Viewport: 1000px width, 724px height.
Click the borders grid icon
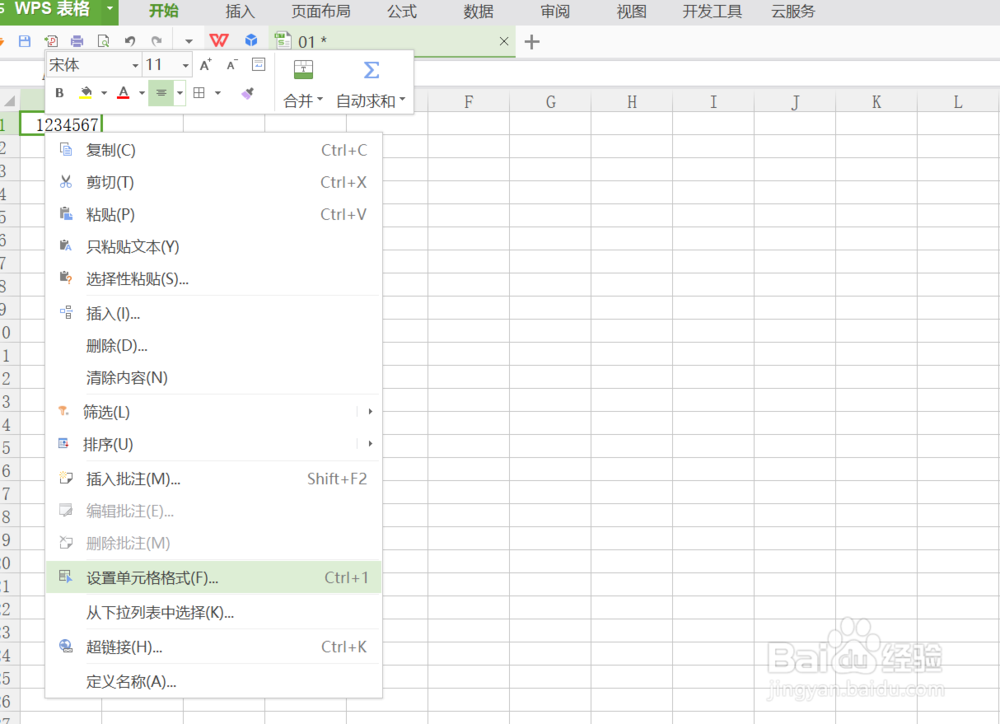[x=199, y=93]
